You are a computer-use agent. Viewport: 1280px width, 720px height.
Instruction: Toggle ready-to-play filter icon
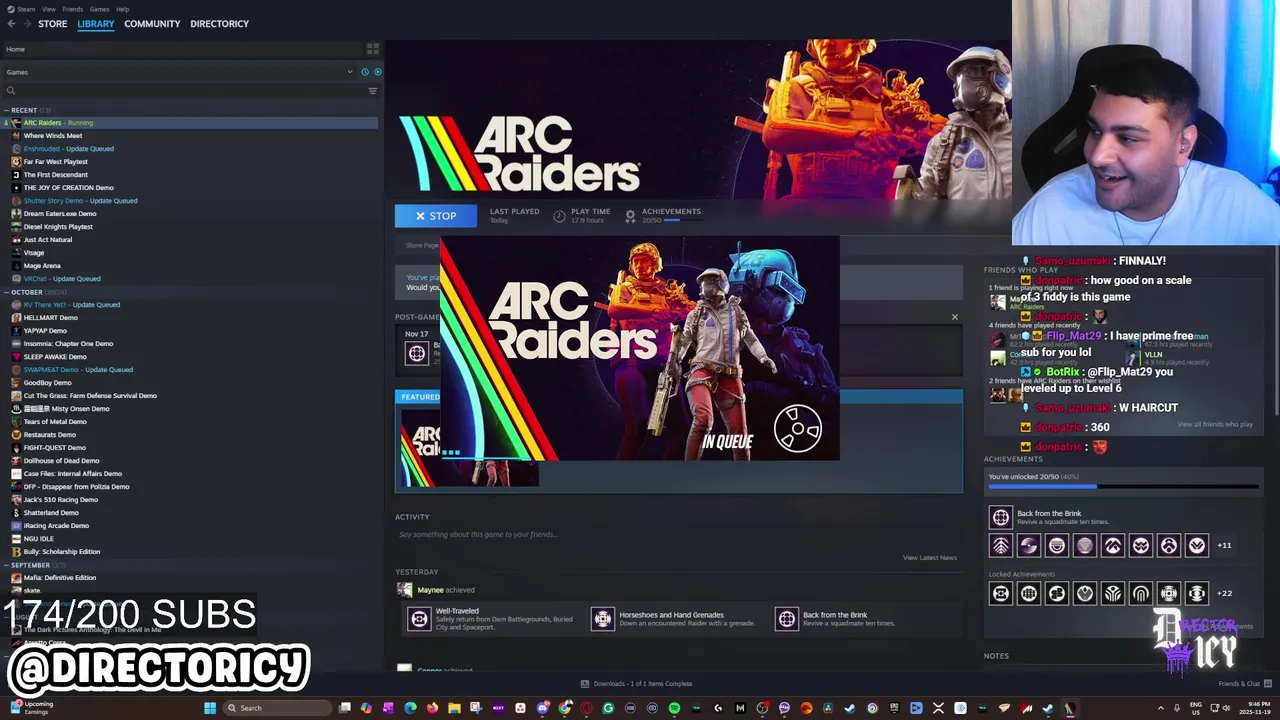click(x=377, y=72)
